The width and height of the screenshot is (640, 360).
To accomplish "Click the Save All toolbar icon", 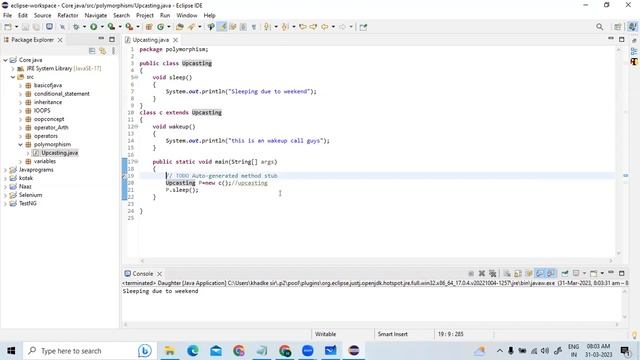I will click(36, 27).
